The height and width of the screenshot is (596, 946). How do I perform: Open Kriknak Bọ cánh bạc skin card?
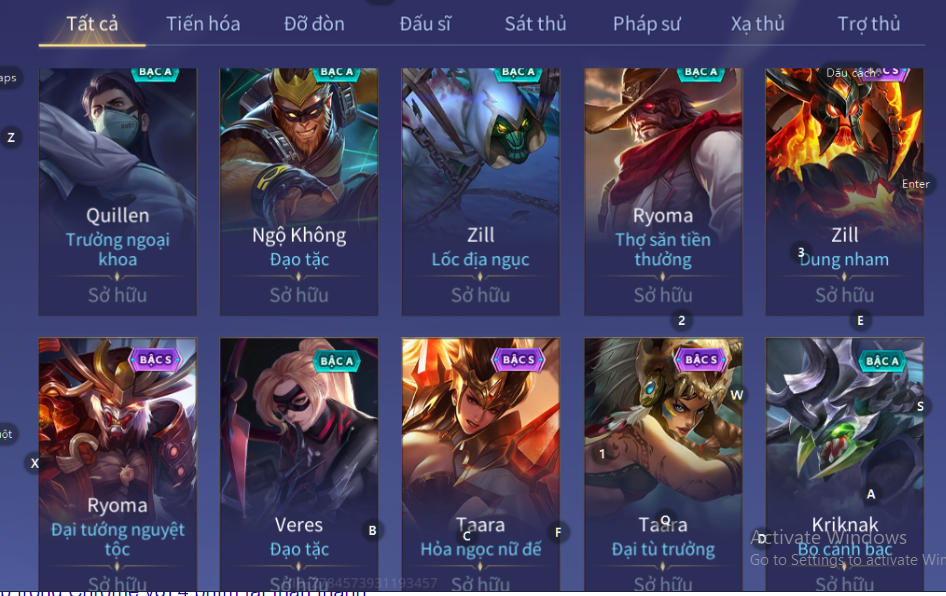pyautogui.click(x=845, y=464)
